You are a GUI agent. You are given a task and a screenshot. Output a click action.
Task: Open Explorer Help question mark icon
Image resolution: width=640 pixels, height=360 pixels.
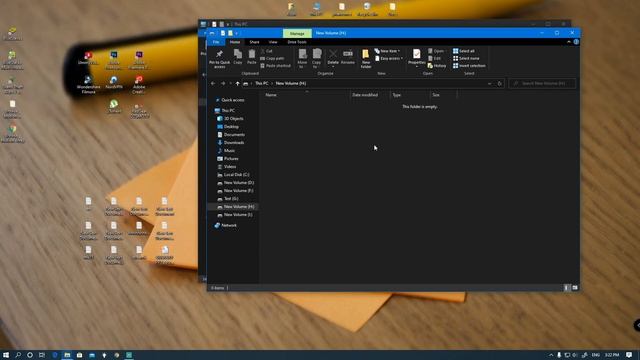(576, 42)
